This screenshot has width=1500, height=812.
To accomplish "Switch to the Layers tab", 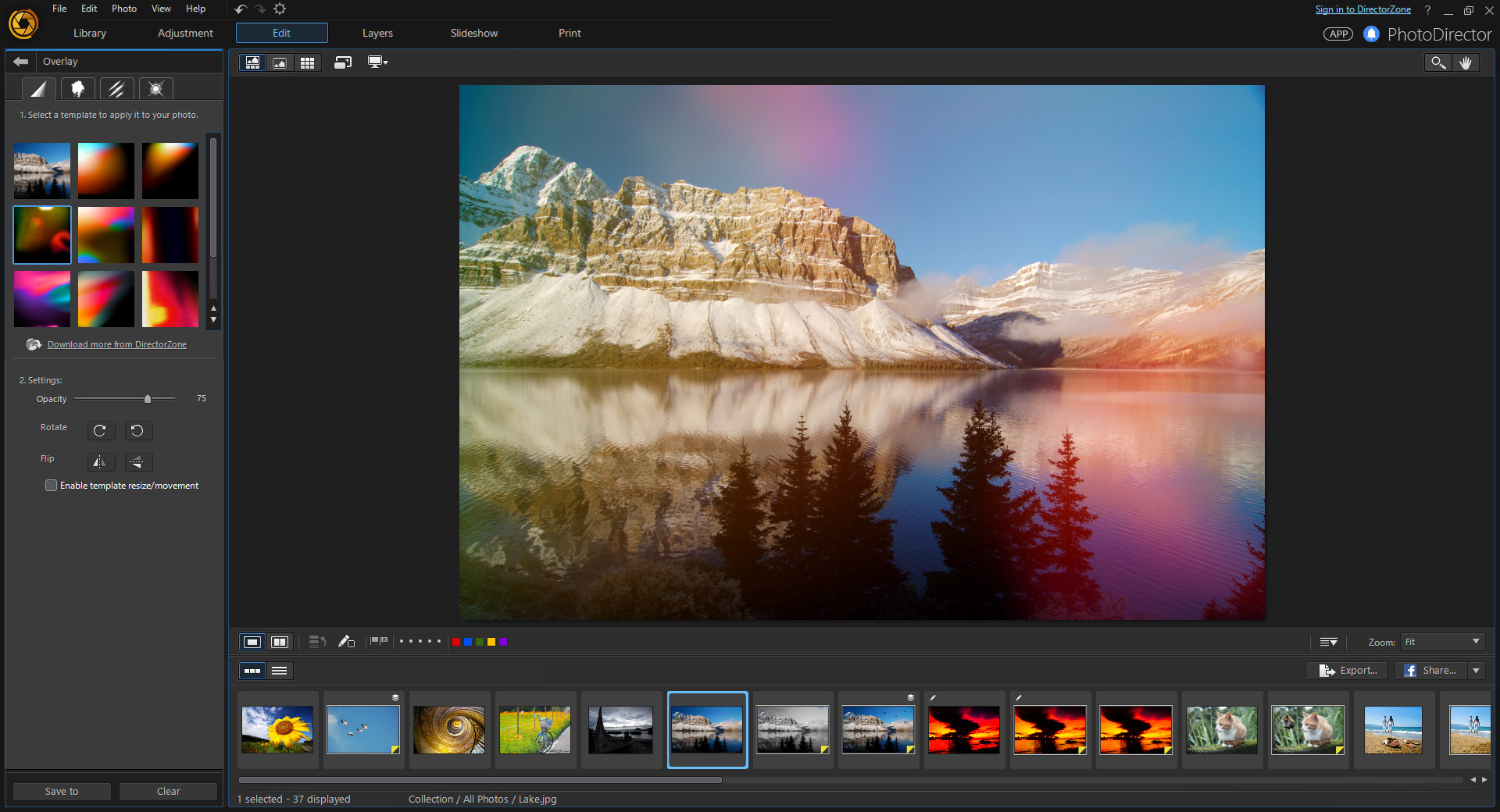I will pos(377,33).
